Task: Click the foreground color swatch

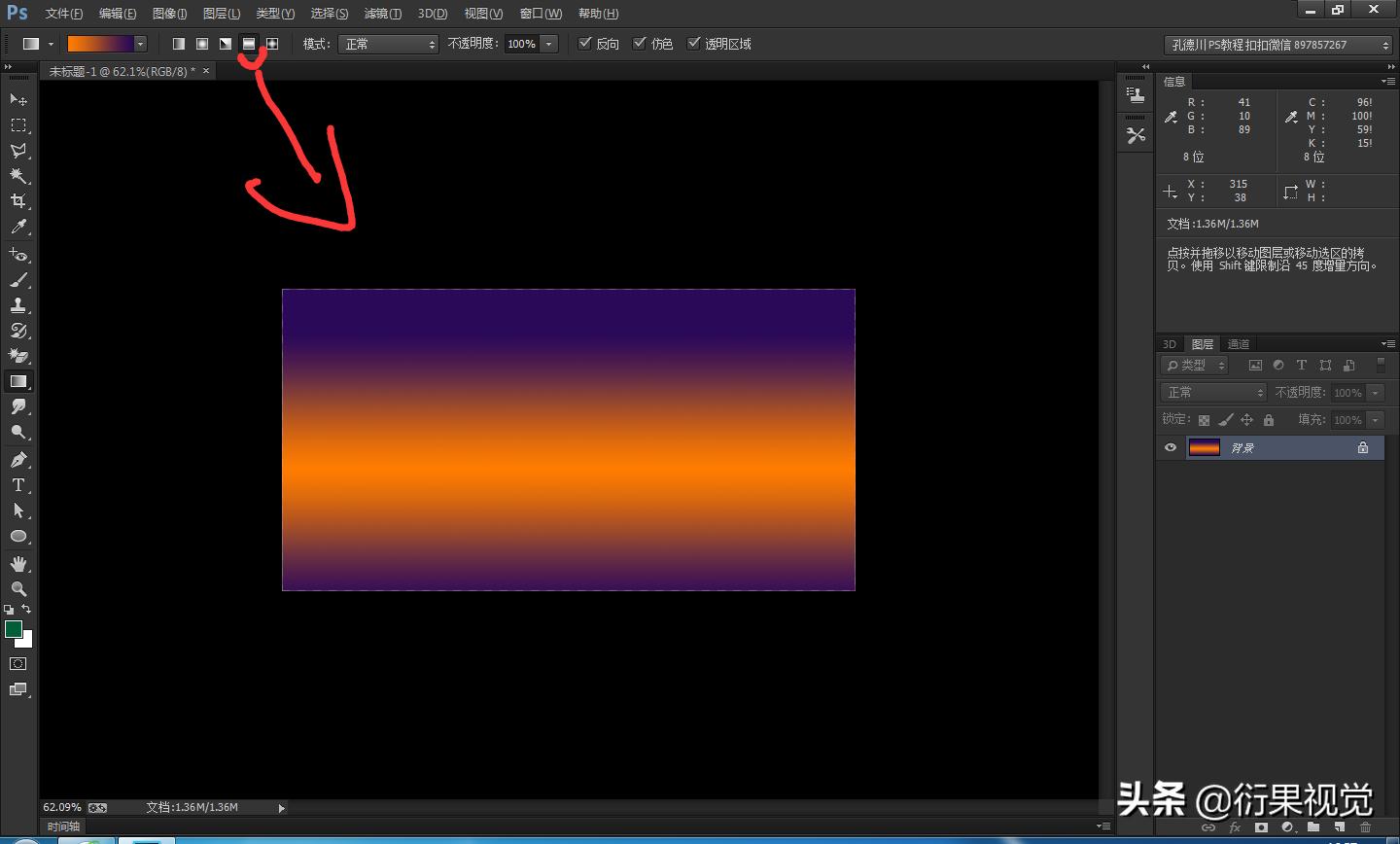Action: [13, 631]
